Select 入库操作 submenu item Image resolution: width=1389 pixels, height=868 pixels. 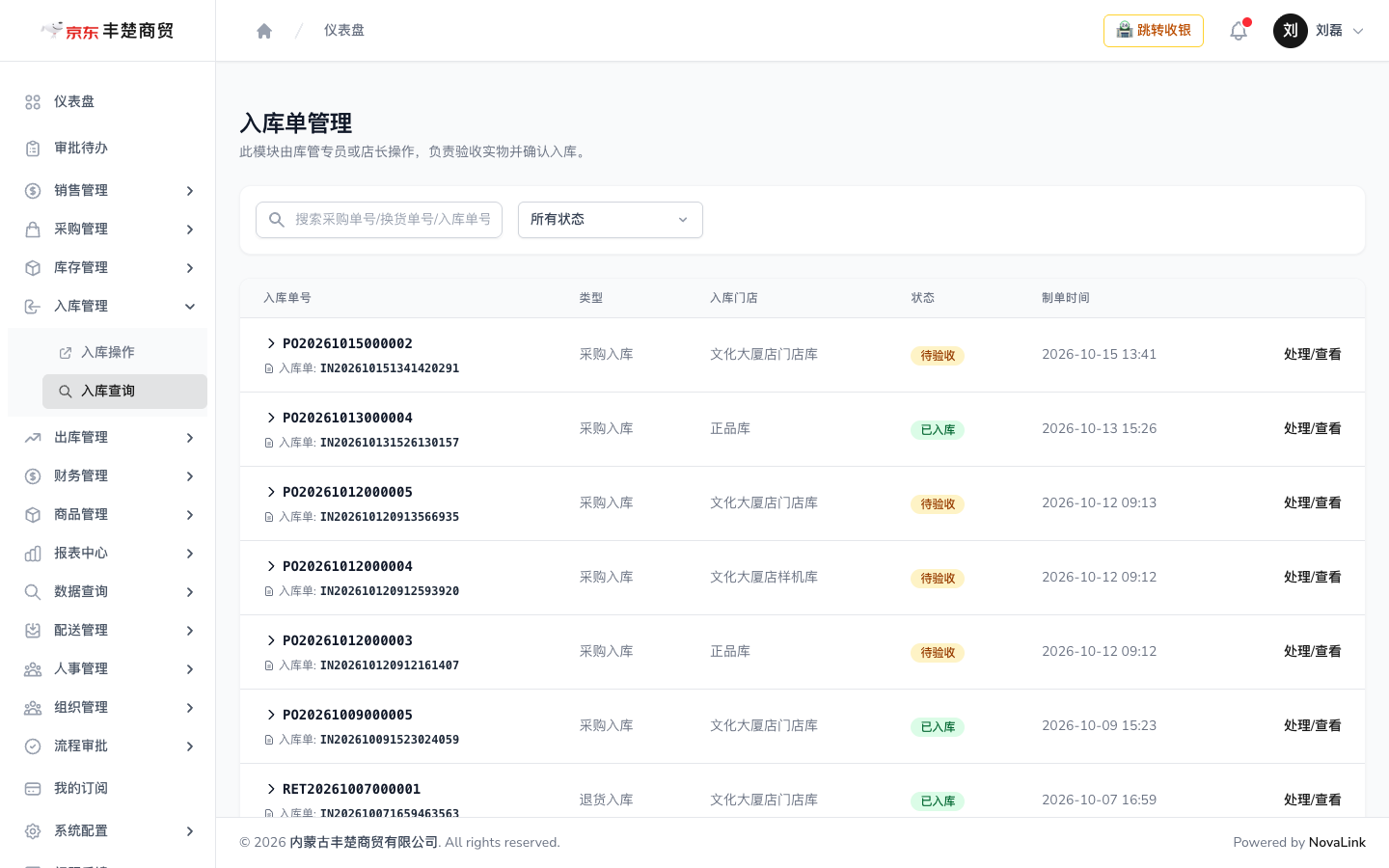coord(125,353)
